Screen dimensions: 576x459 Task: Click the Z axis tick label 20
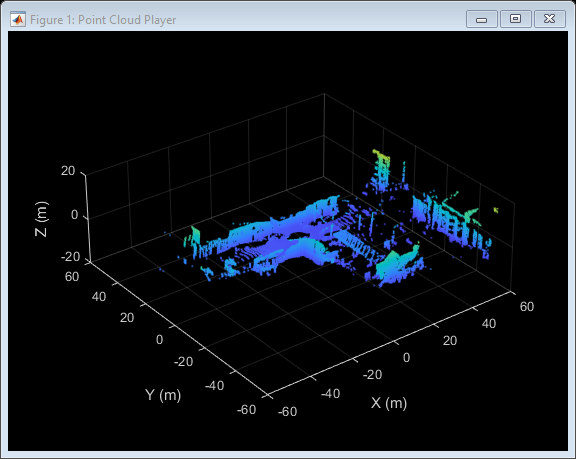pos(68,171)
